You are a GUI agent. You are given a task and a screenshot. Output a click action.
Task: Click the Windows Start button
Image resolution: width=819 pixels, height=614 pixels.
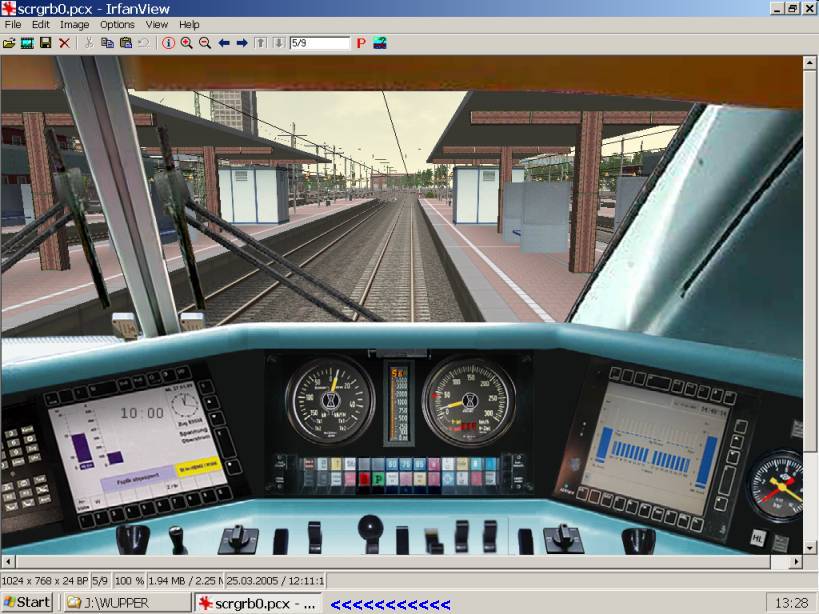pyautogui.click(x=27, y=603)
